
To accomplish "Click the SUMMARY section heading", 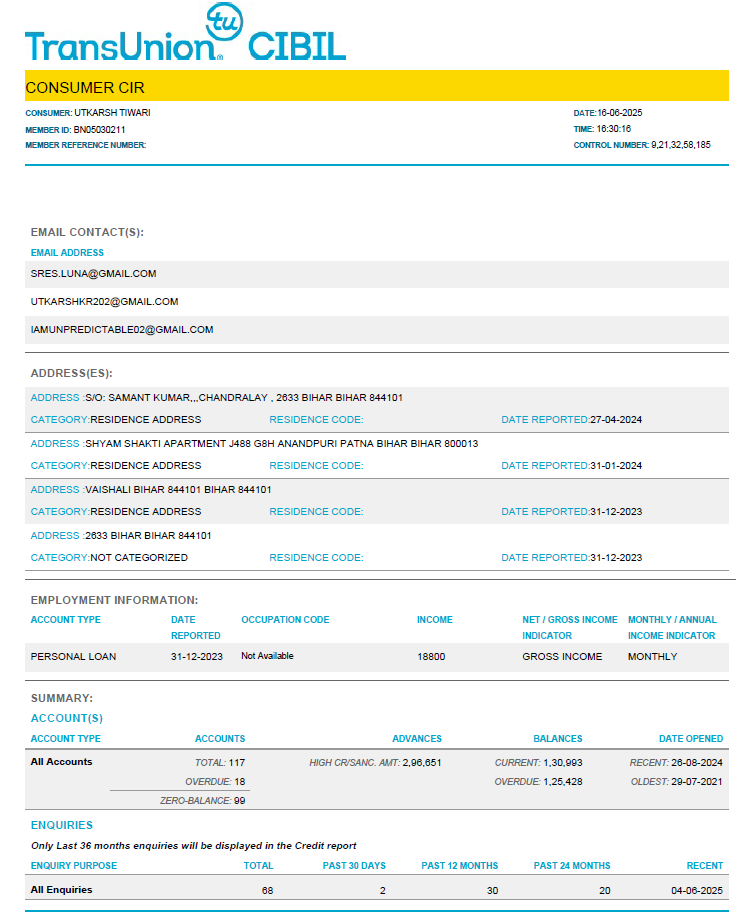I will tap(62, 698).
